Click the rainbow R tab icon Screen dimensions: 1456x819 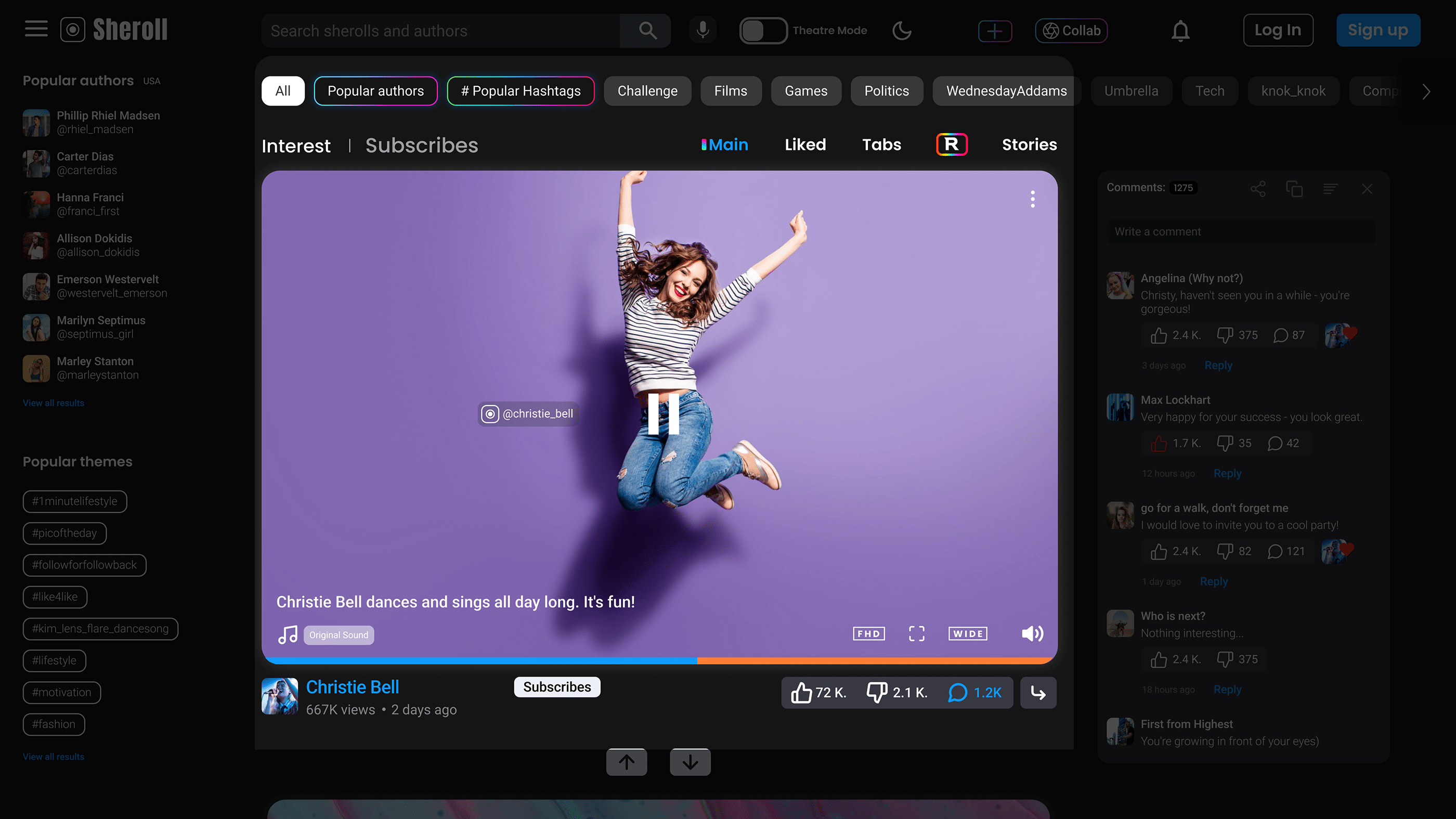(x=952, y=144)
